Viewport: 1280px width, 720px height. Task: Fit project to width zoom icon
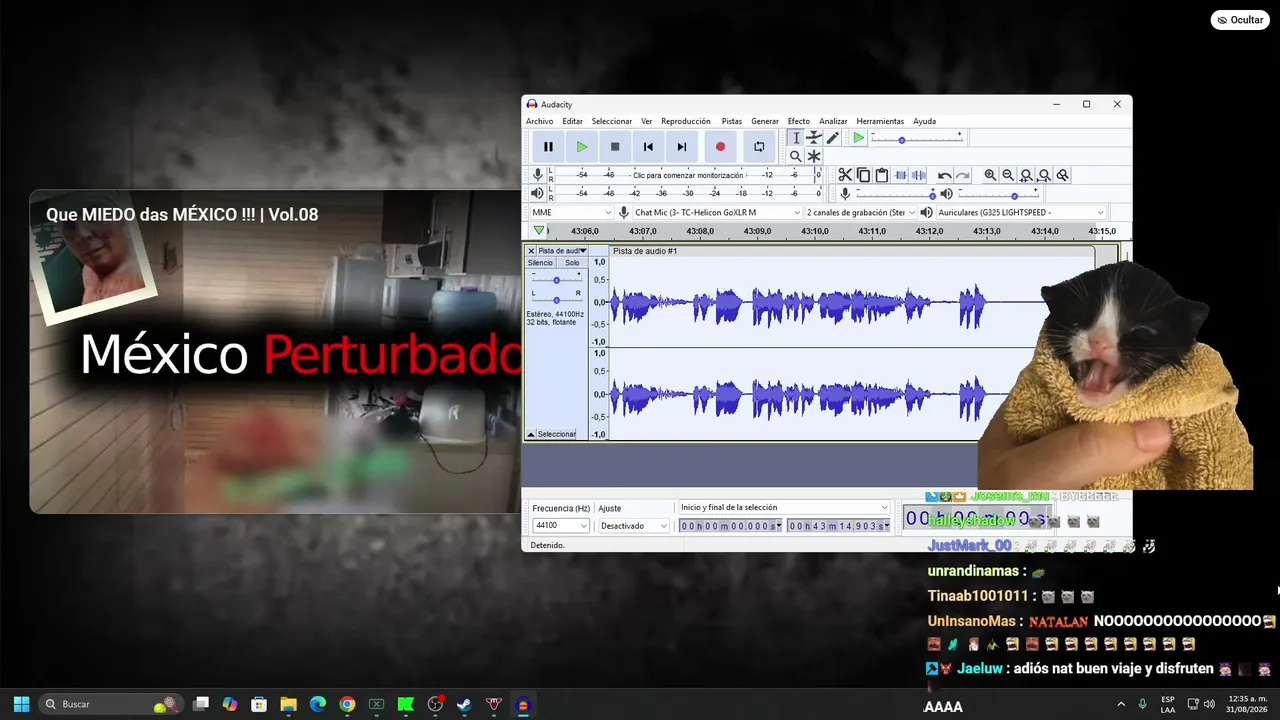[1044, 175]
